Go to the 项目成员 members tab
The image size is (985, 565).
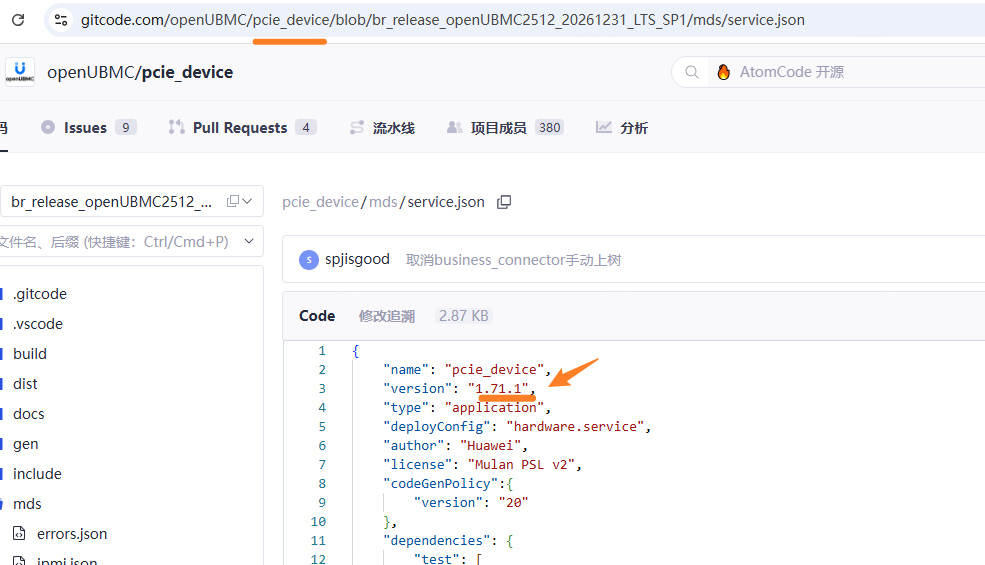498,127
